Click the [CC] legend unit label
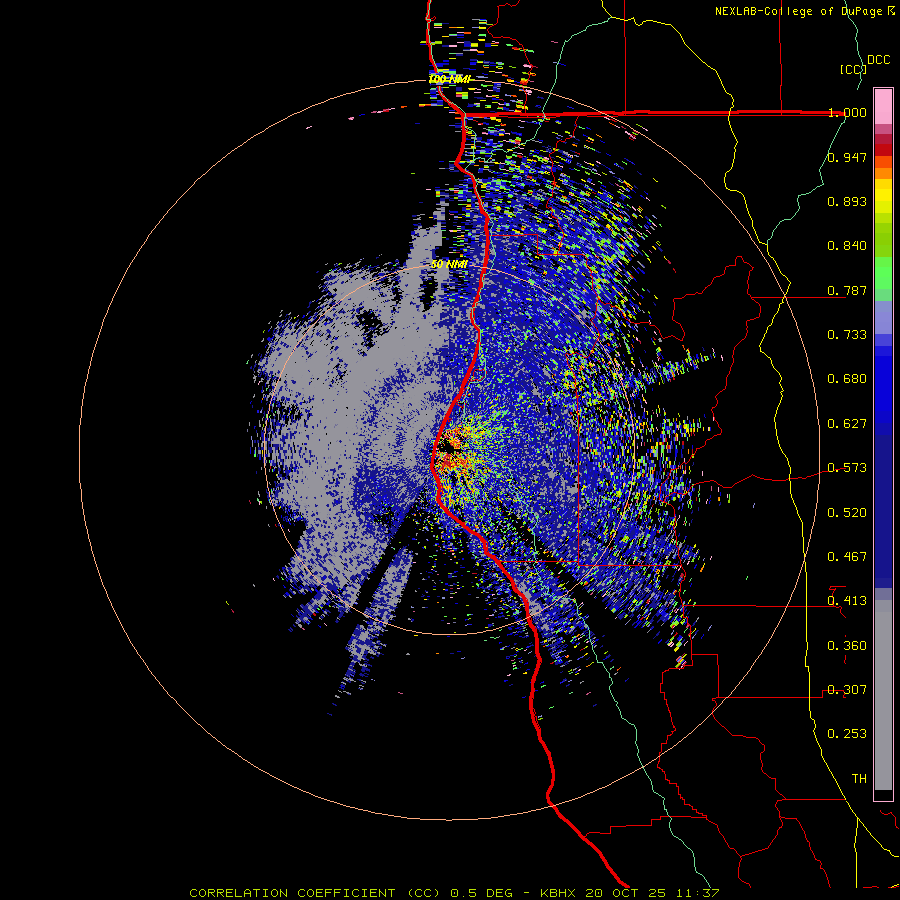The width and height of the screenshot is (900, 900). (853, 69)
